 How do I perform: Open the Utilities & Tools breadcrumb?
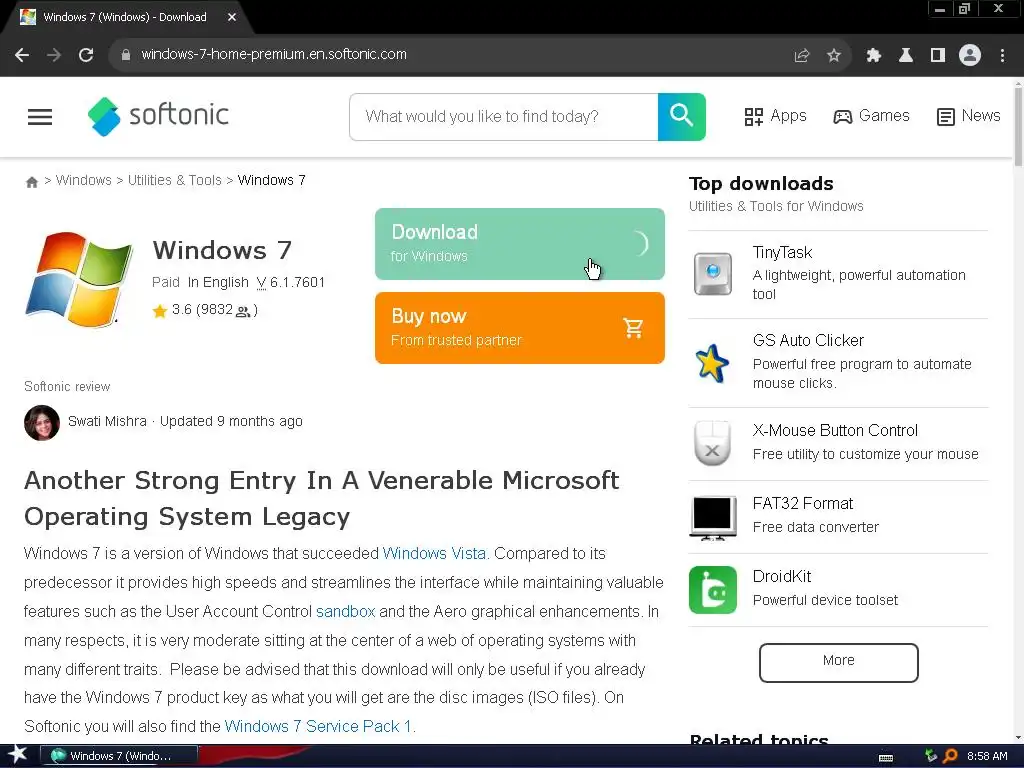(x=174, y=180)
